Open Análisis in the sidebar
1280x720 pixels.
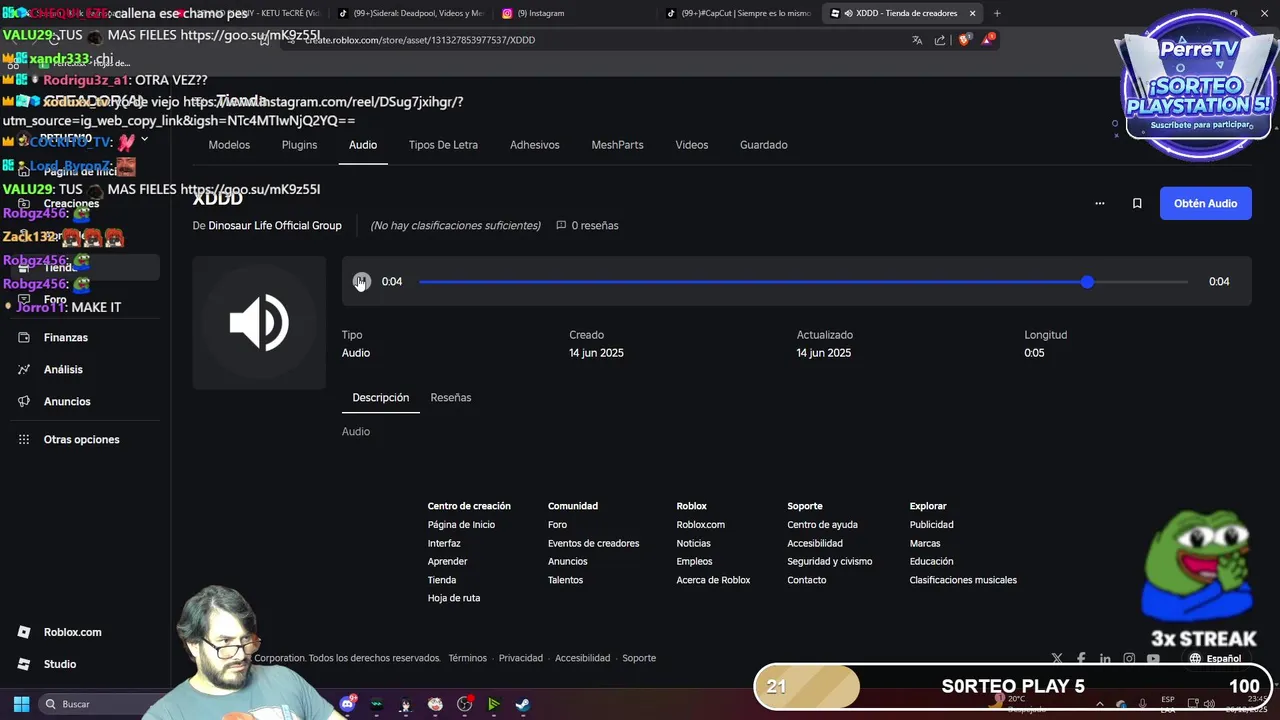[x=63, y=370]
